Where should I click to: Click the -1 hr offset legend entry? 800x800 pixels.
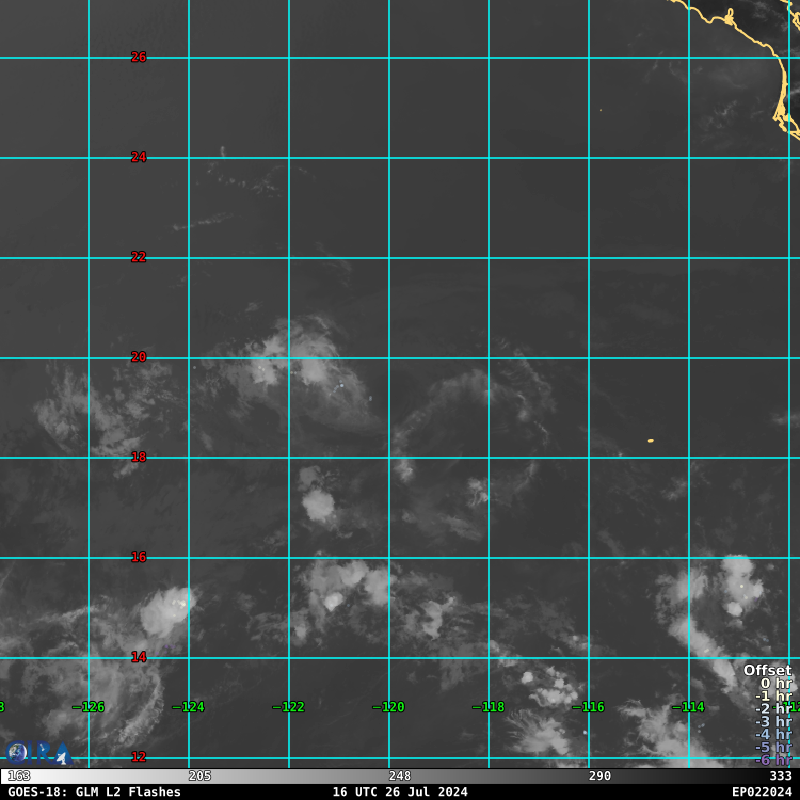pos(773,696)
